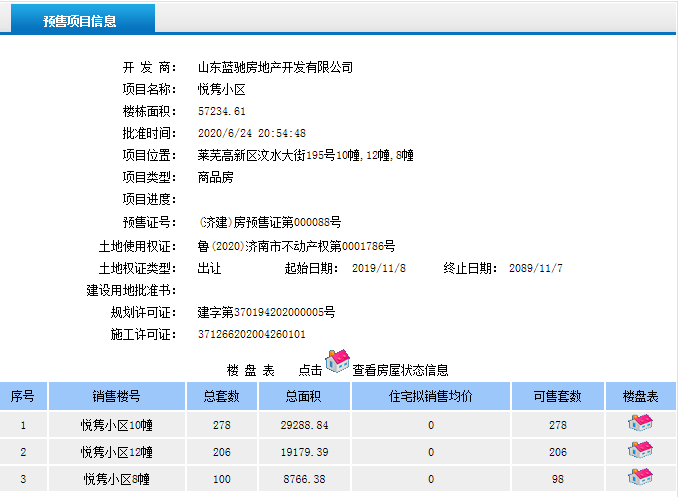Click the house icon beside 查看房屋状态信息
Screen dimensions: 680x497
tap(338, 361)
